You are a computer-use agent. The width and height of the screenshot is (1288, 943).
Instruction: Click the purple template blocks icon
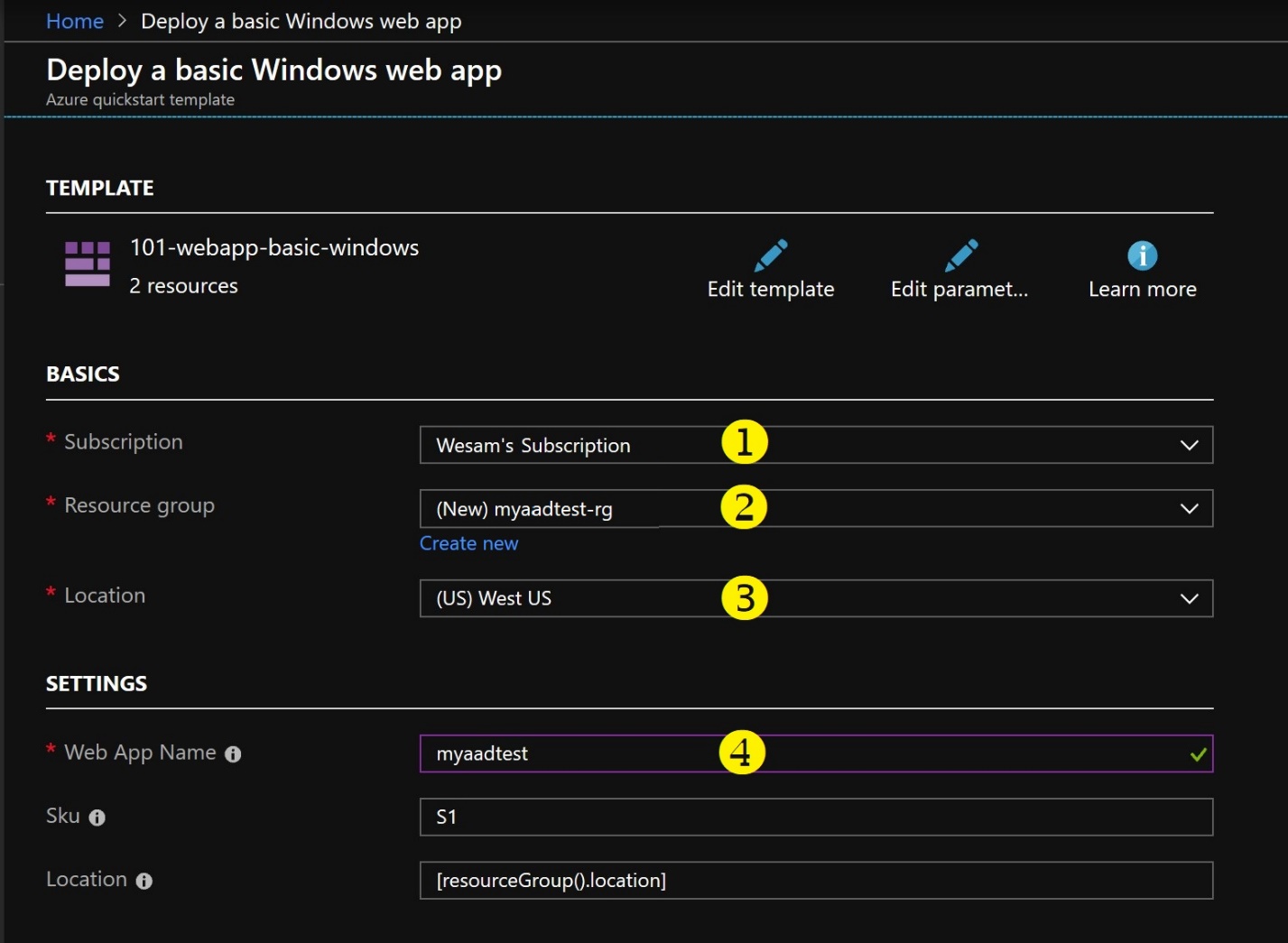[88, 263]
